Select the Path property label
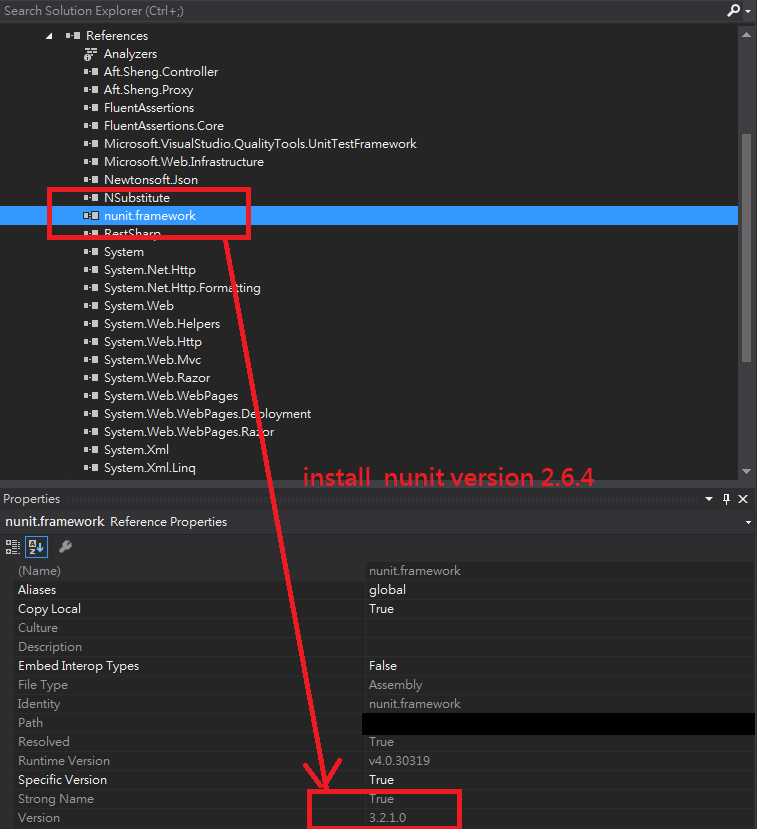 (x=30, y=723)
